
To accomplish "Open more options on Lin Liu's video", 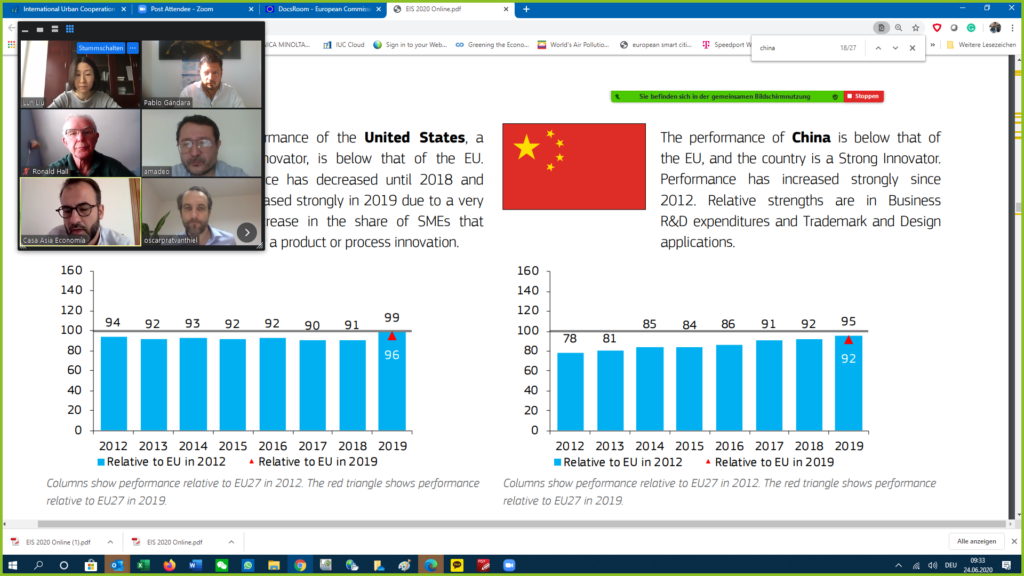I will [132, 48].
